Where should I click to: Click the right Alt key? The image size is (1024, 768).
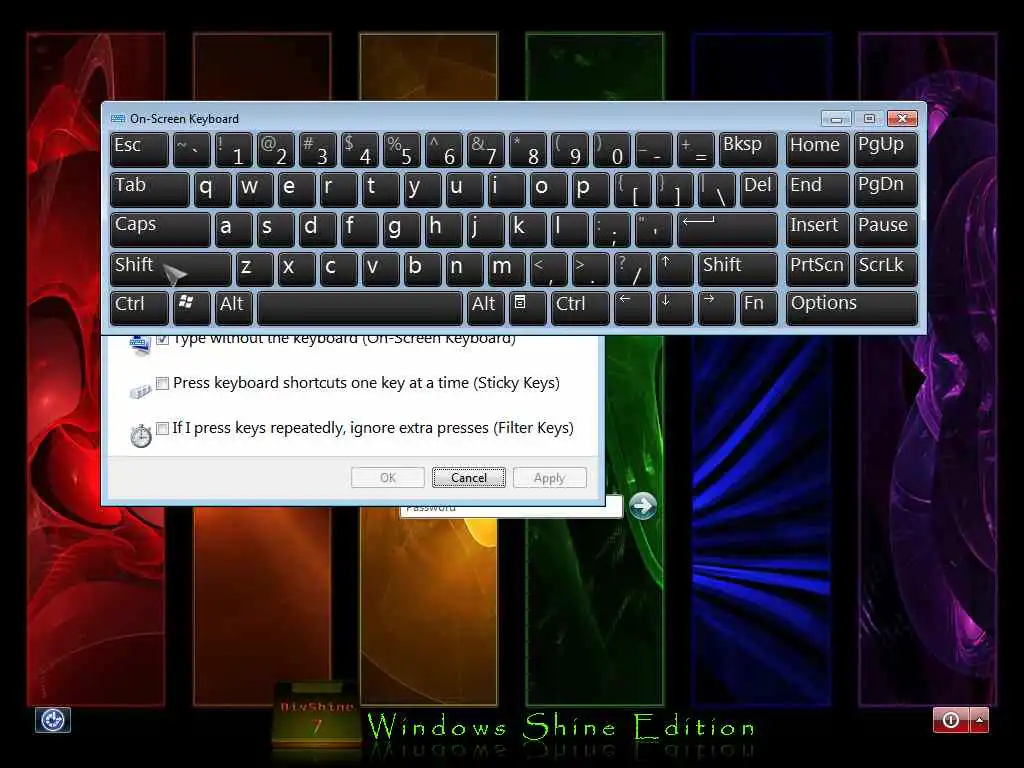(485, 307)
